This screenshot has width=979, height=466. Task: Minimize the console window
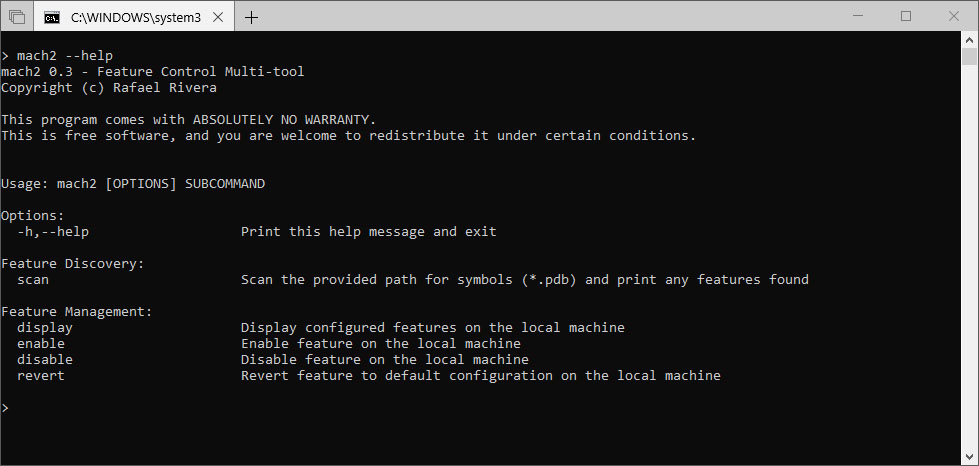(x=858, y=17)
